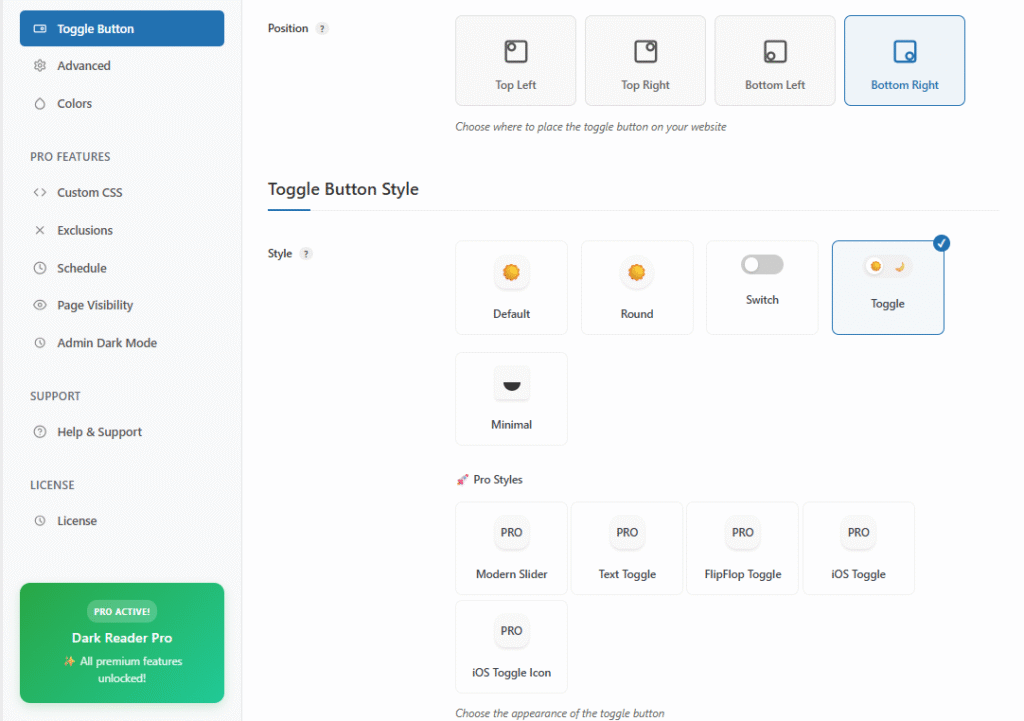This screenshot has height=721, width=1024.
Task: Select the Modern Slider pro style
Action: (511, 549)
